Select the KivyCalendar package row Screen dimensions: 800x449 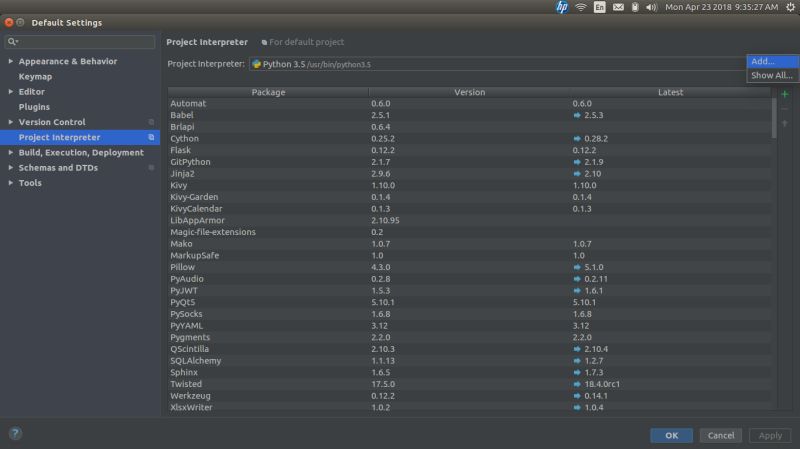[469, 209]
